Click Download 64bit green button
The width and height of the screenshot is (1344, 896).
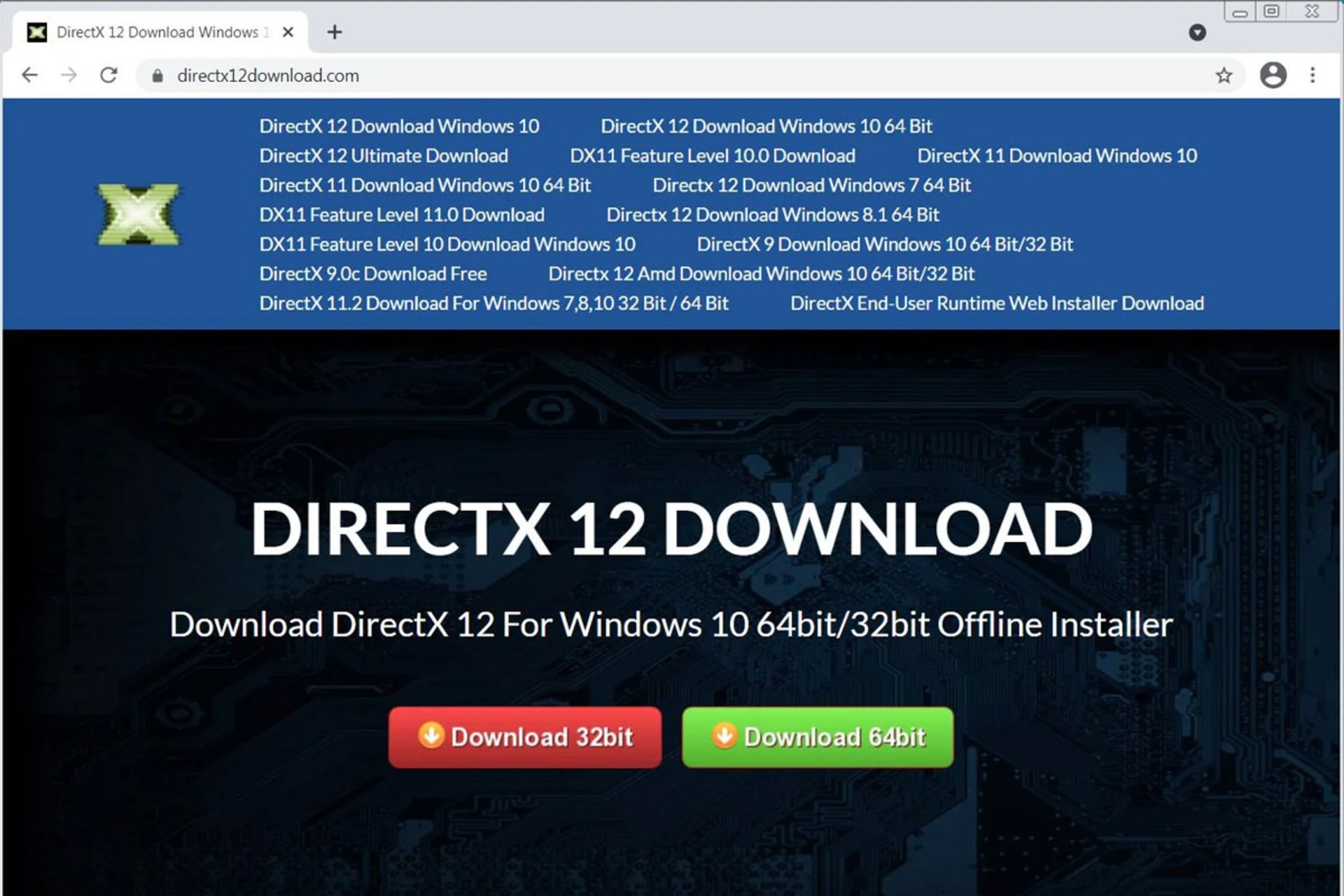pos(818,737)
